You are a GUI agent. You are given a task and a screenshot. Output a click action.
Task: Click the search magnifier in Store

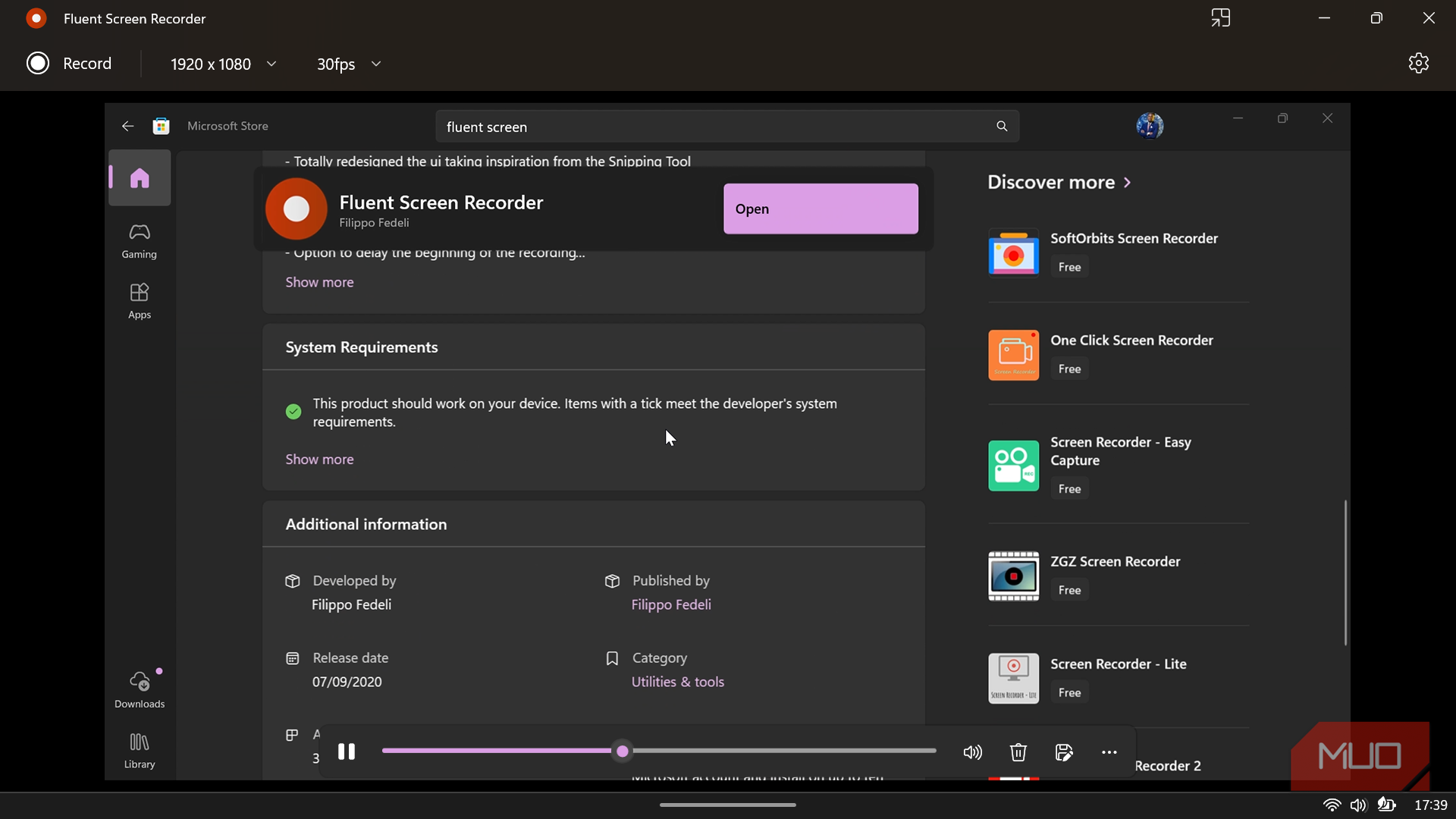pyautogui.click(x=1002, y=127)
